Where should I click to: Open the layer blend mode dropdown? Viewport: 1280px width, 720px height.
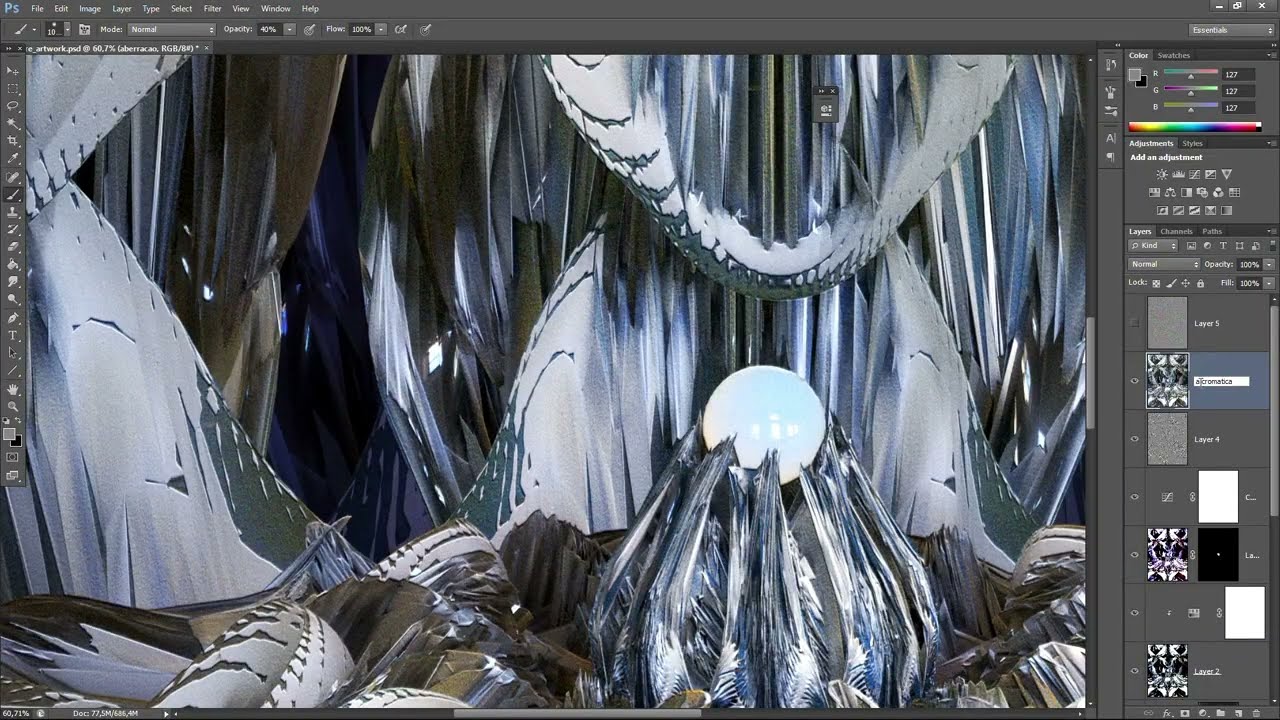1164,264
